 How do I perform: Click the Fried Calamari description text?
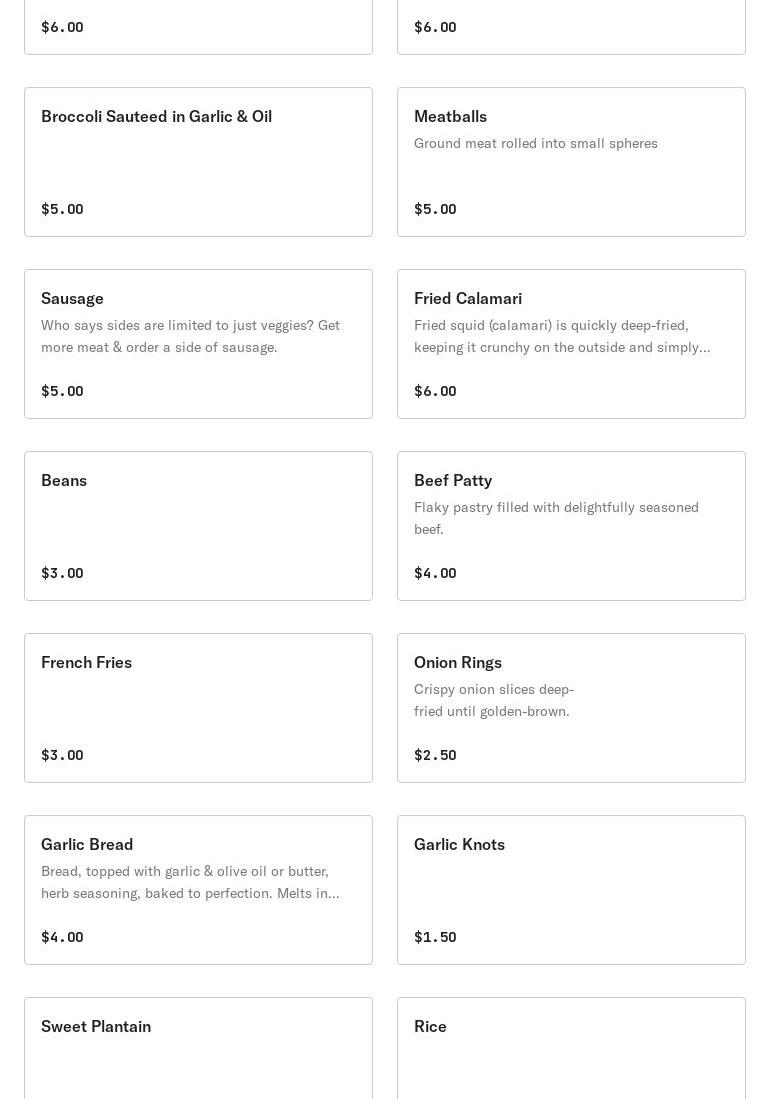562,336
